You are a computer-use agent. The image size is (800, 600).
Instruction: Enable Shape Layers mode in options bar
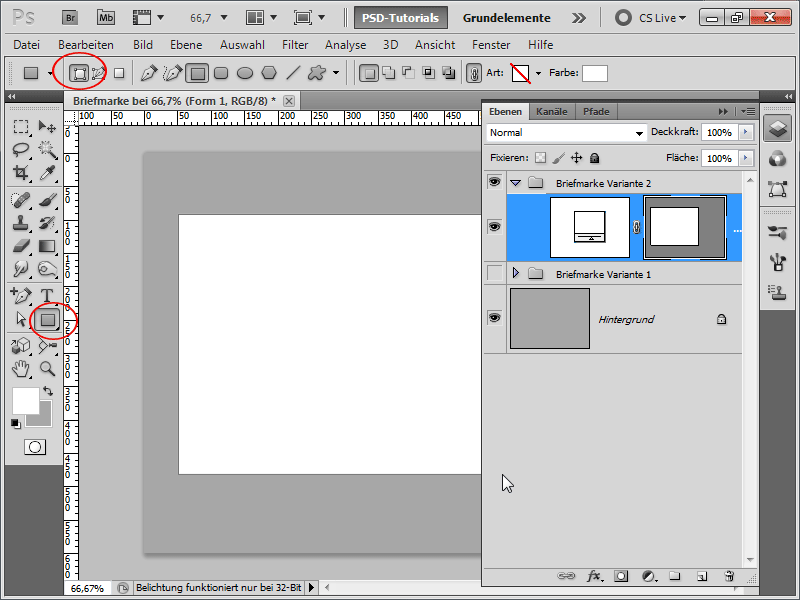point(79,73)
